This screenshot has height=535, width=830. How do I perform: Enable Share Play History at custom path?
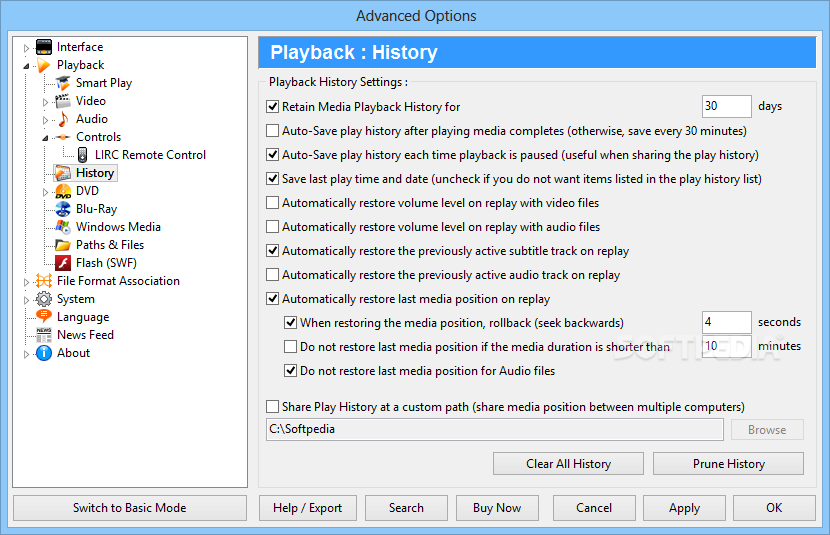click(x=272, y=407)
